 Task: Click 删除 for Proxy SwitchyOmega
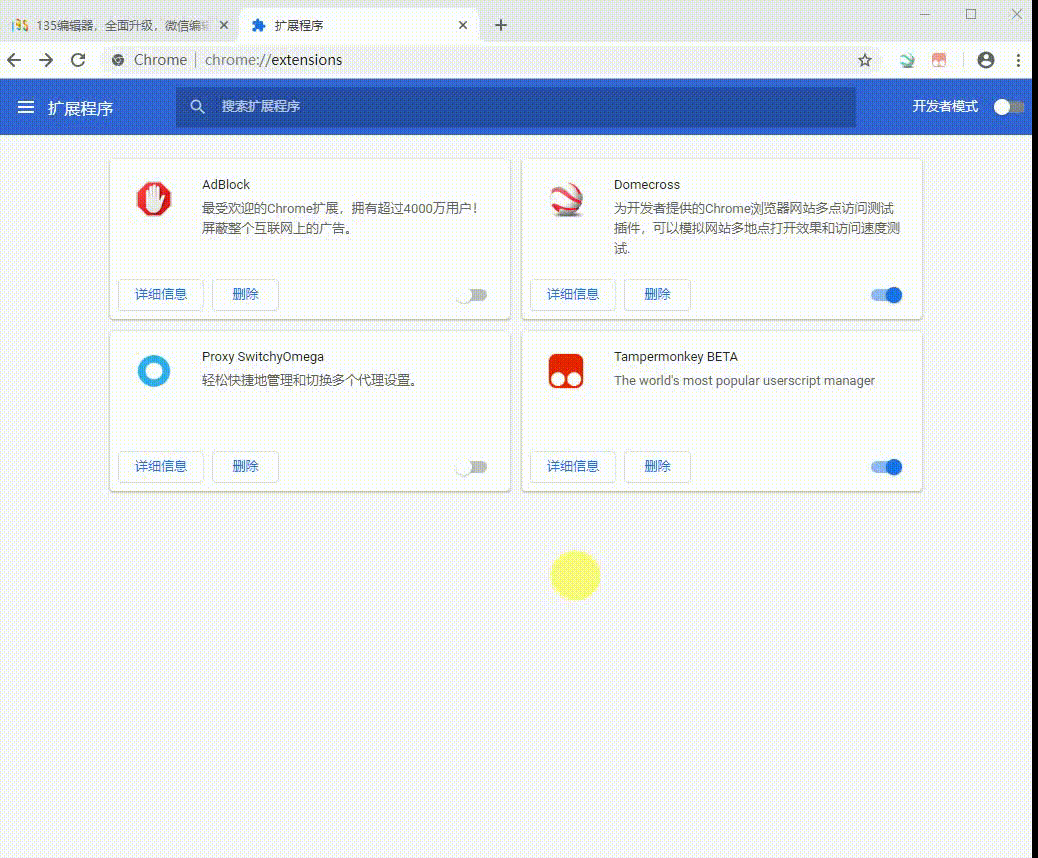click(246, 467)
